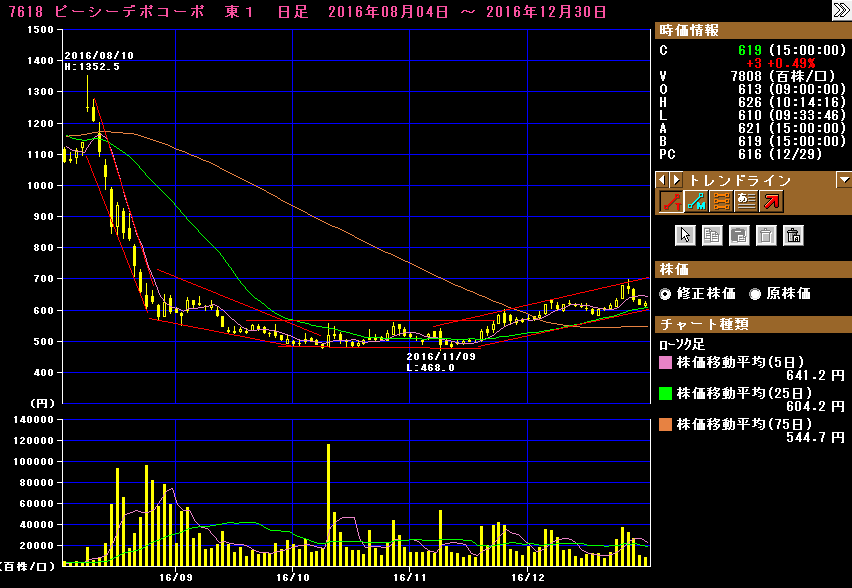Go to next drawing tool set arrow

tap(676, 181)
